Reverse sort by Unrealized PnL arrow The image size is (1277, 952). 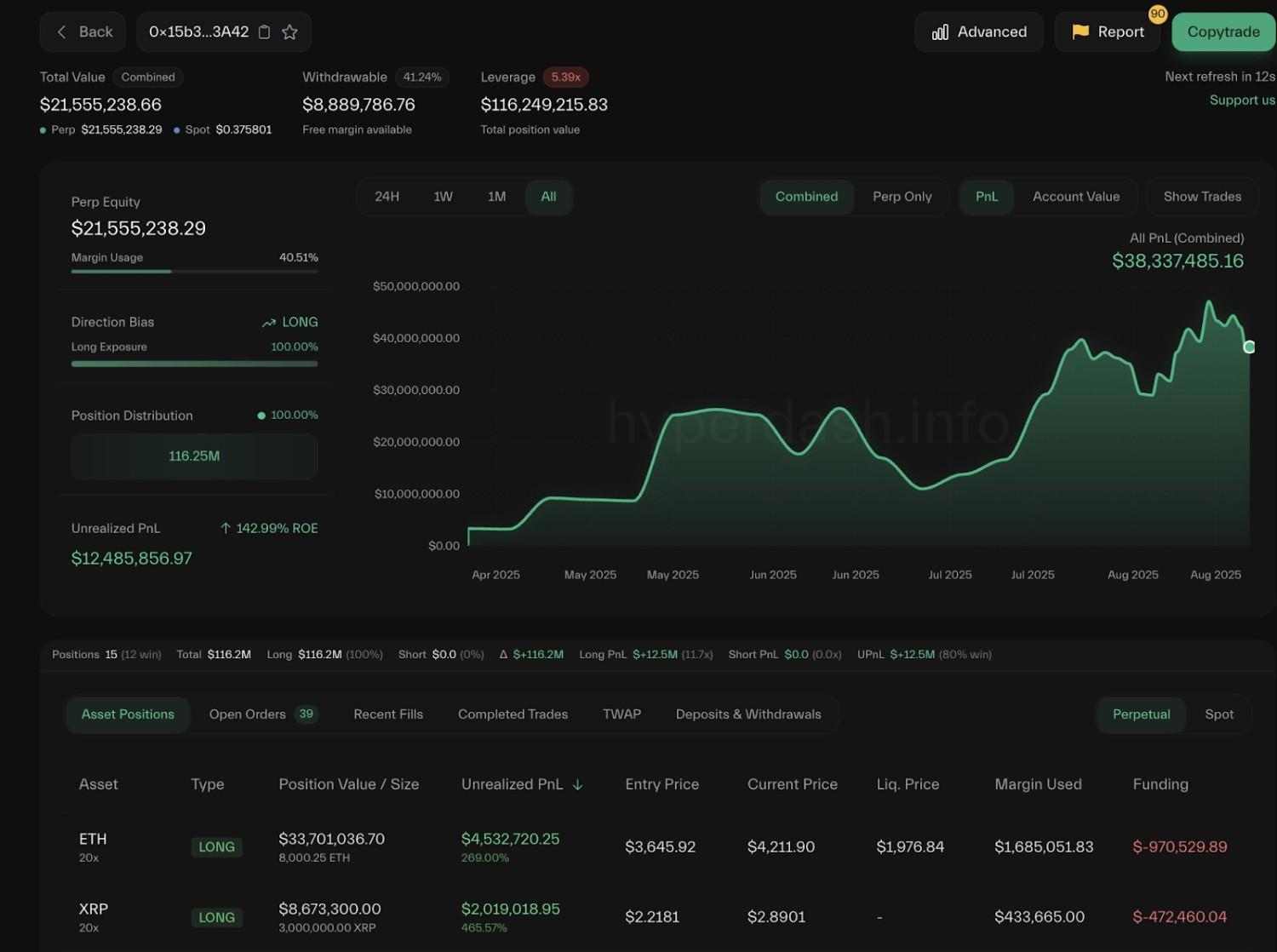tap(578, 785)
